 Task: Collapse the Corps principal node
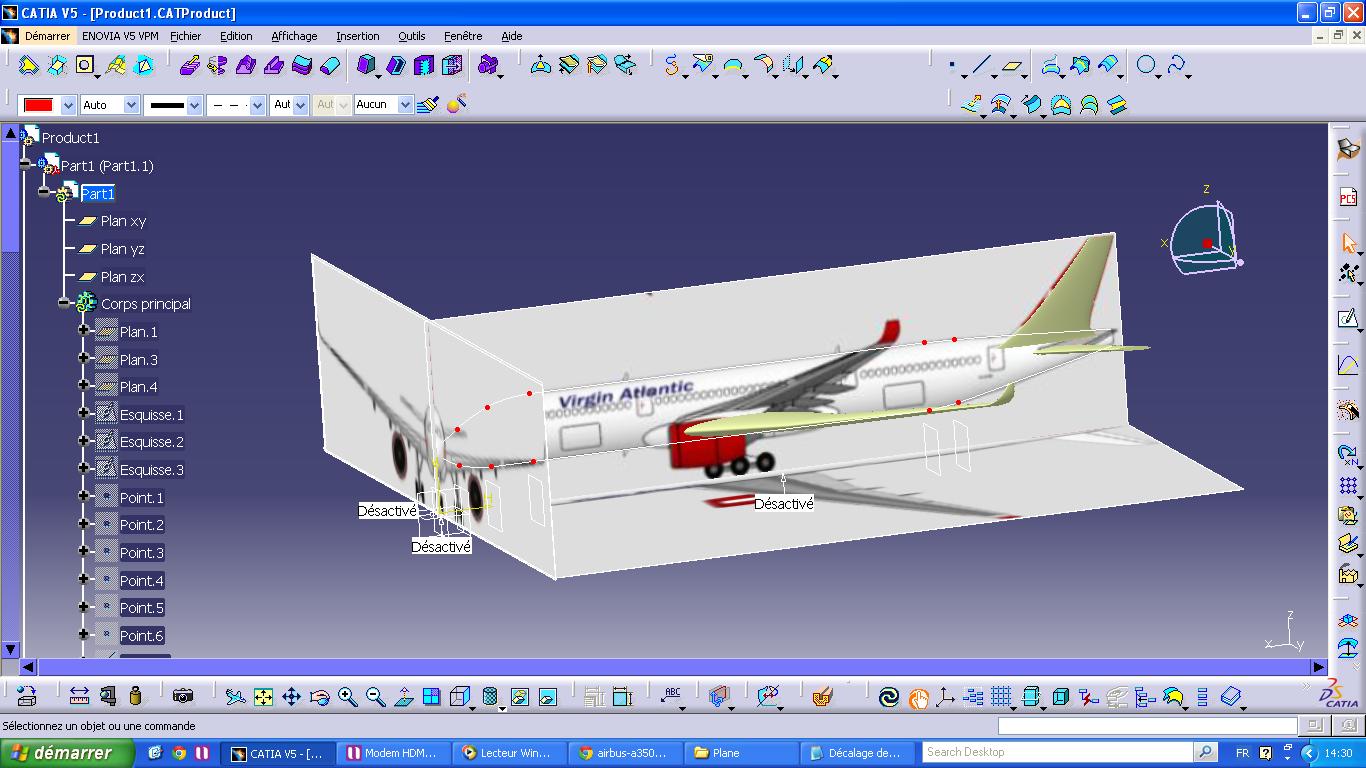(65, 303)
